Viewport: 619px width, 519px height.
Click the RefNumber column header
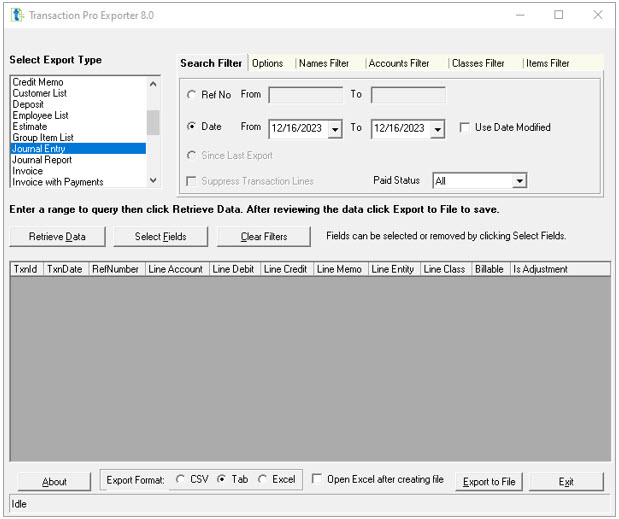pyautogui.click(x=117, y=269)
